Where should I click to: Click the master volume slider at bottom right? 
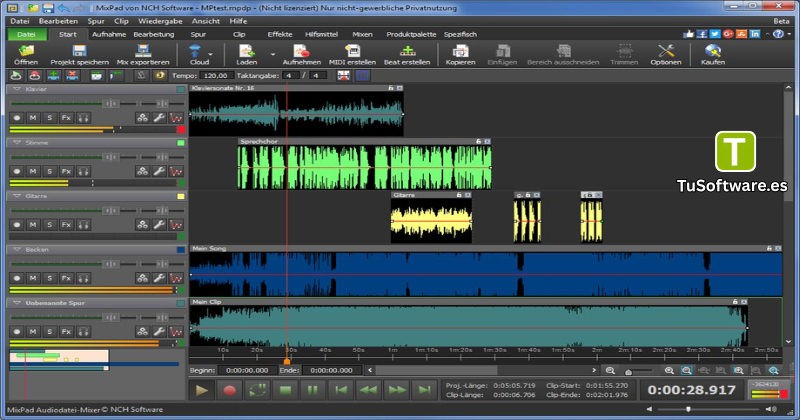pos(710,409)
